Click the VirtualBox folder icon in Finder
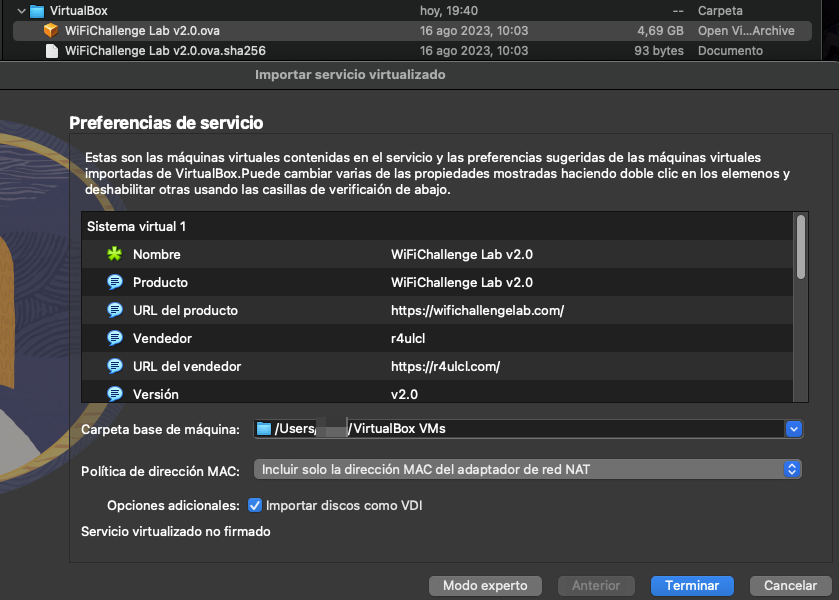 coord(37,11)
